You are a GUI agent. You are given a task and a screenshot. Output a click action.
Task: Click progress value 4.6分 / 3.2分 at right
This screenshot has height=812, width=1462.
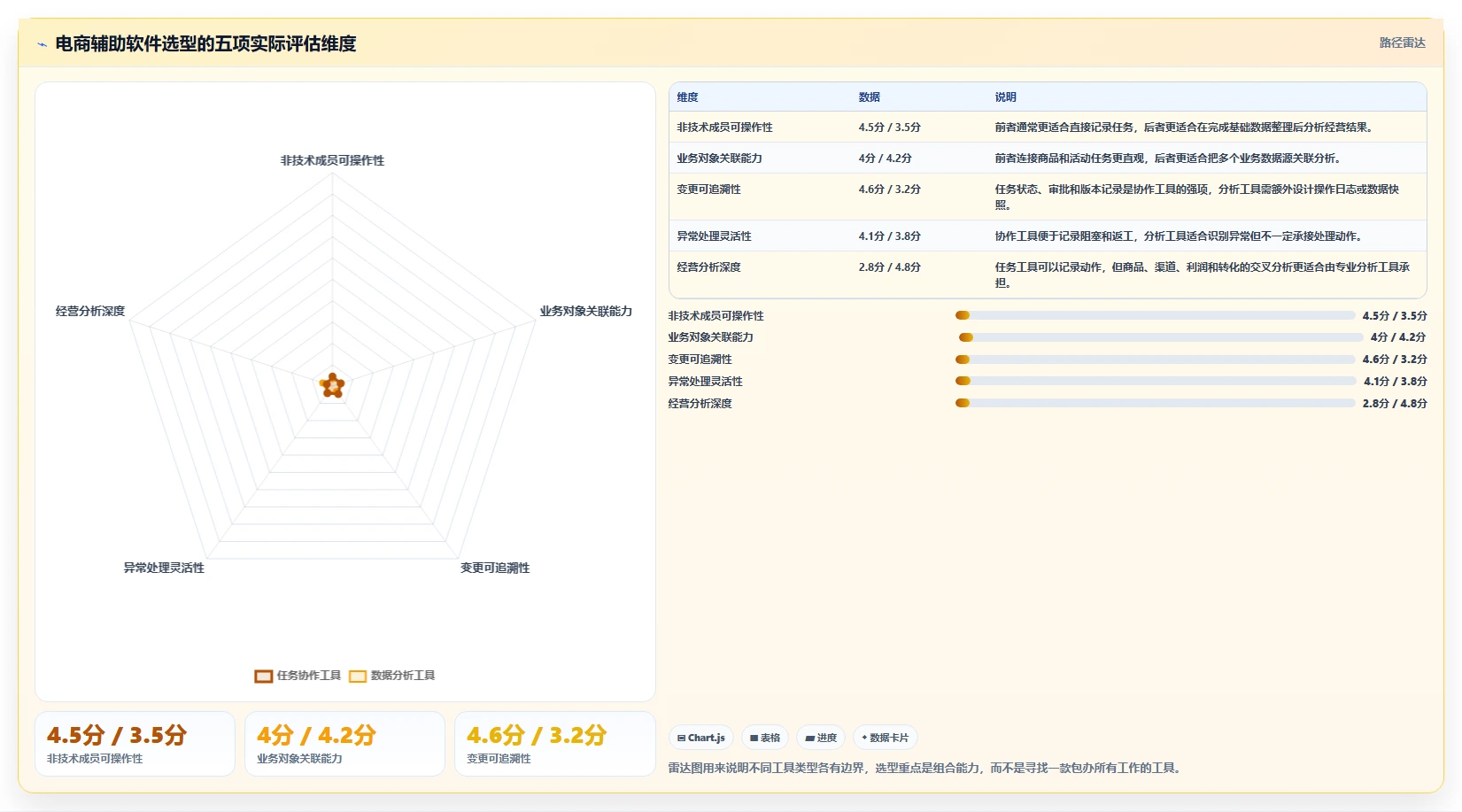[x=1395, y=360]
